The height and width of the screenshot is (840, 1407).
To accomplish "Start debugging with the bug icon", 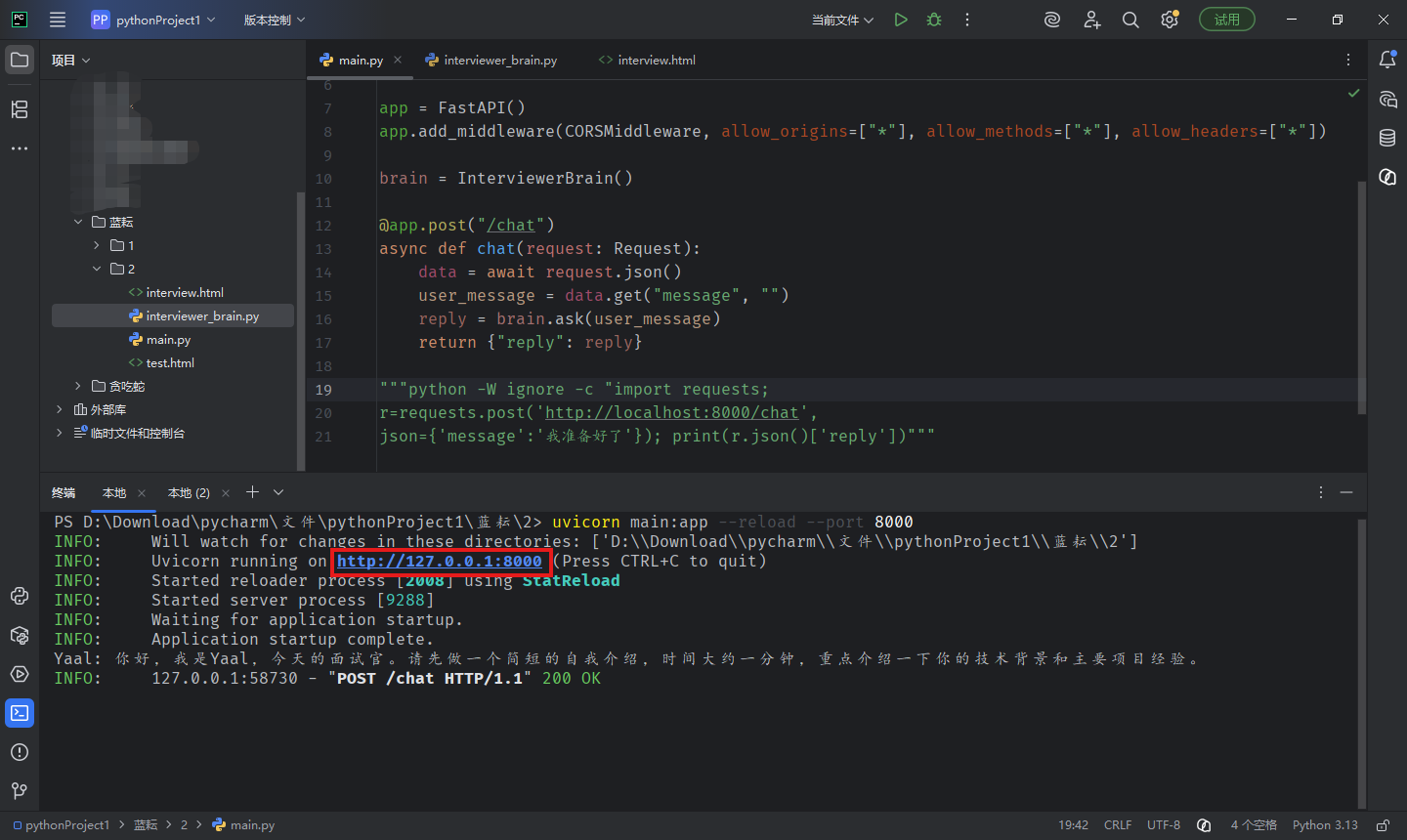I will tap(934, 20).
